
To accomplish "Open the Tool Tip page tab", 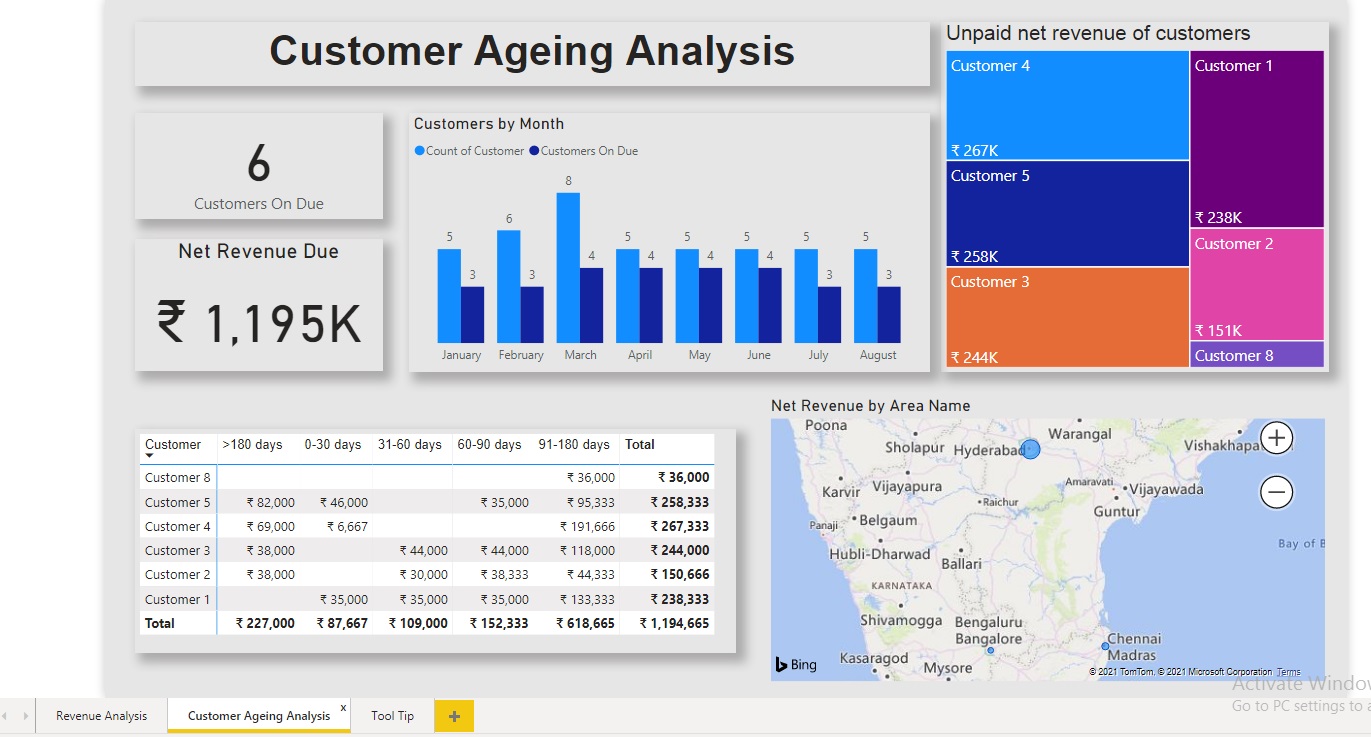I will click(392, 716).
